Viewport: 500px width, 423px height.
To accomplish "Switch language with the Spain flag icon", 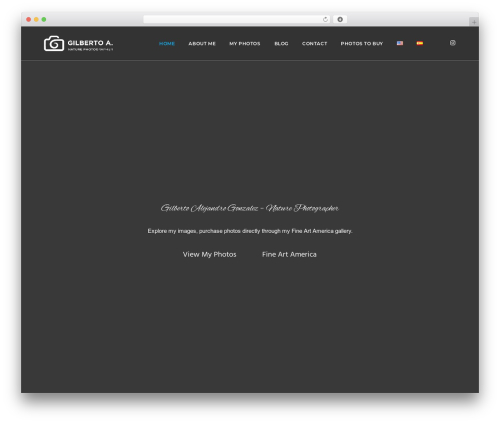I will [420, 43].
